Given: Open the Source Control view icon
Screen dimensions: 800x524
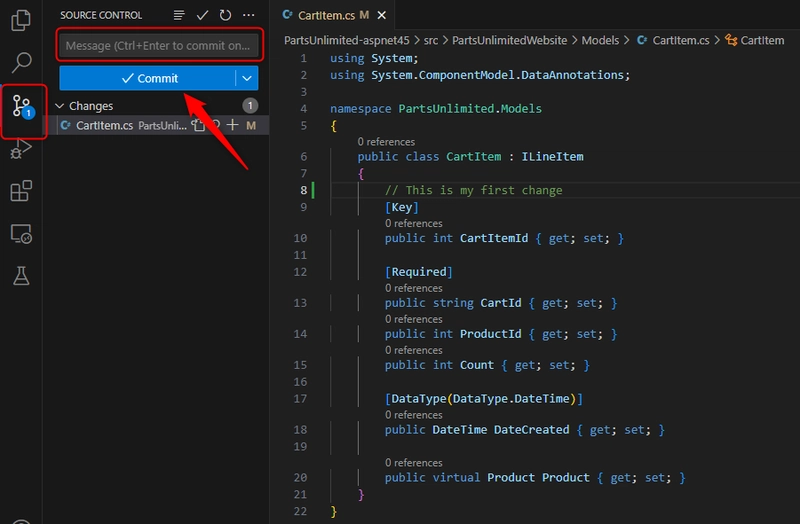Looking at the screenshot, I should pyautogui.click(x=23, y=107).
